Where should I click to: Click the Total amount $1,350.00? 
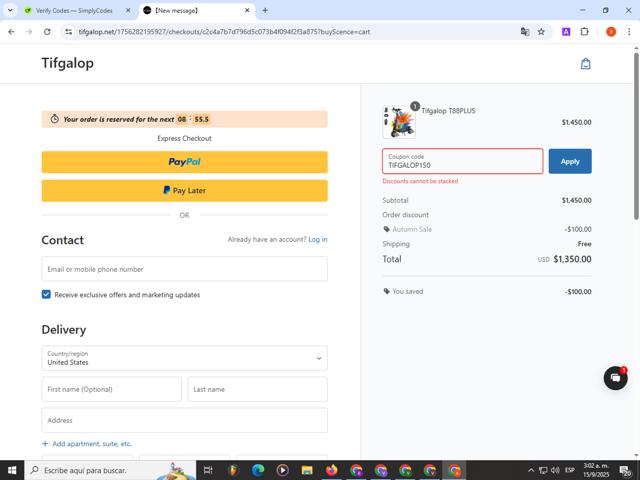click(572, 259)
